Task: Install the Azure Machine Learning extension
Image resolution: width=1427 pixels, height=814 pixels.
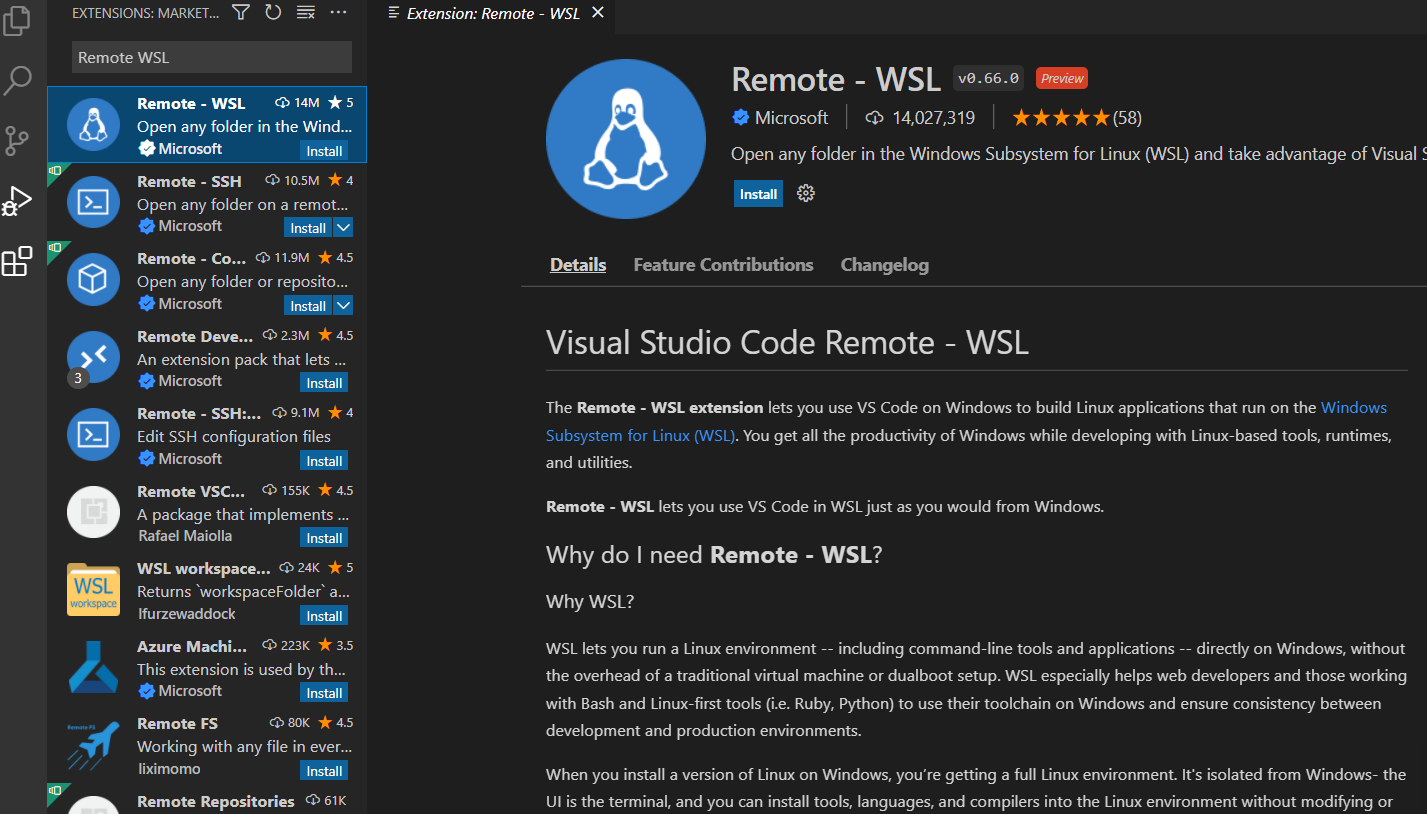Action: coord(324,693)
